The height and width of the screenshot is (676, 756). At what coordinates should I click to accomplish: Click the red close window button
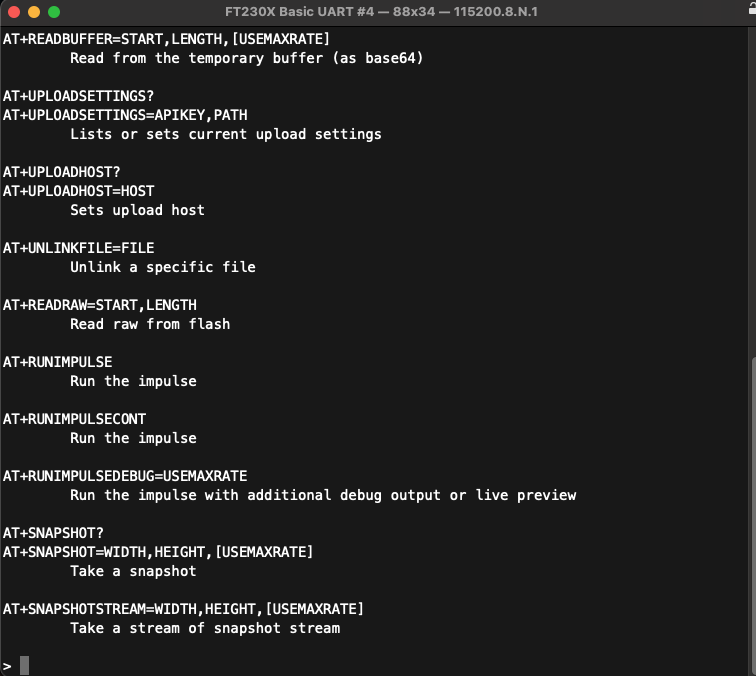click(14, 12)
